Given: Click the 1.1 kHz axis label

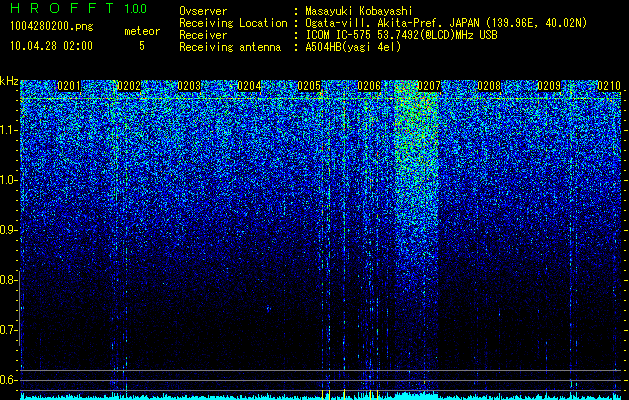Looking at the screenshot, I should pos(8,131).
